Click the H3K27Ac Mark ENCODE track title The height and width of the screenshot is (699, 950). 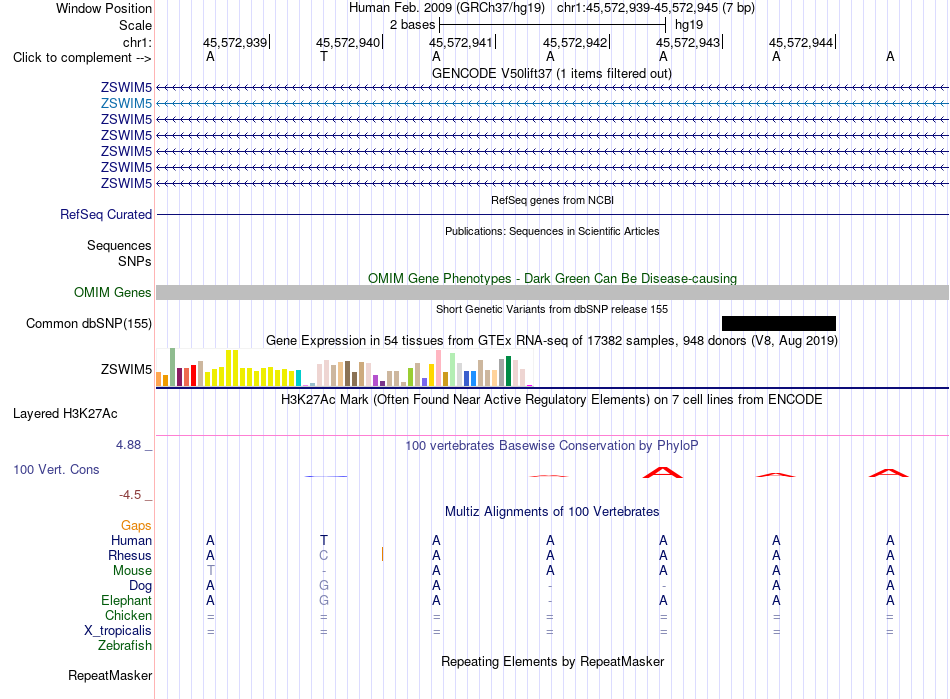tap(552, 400)
